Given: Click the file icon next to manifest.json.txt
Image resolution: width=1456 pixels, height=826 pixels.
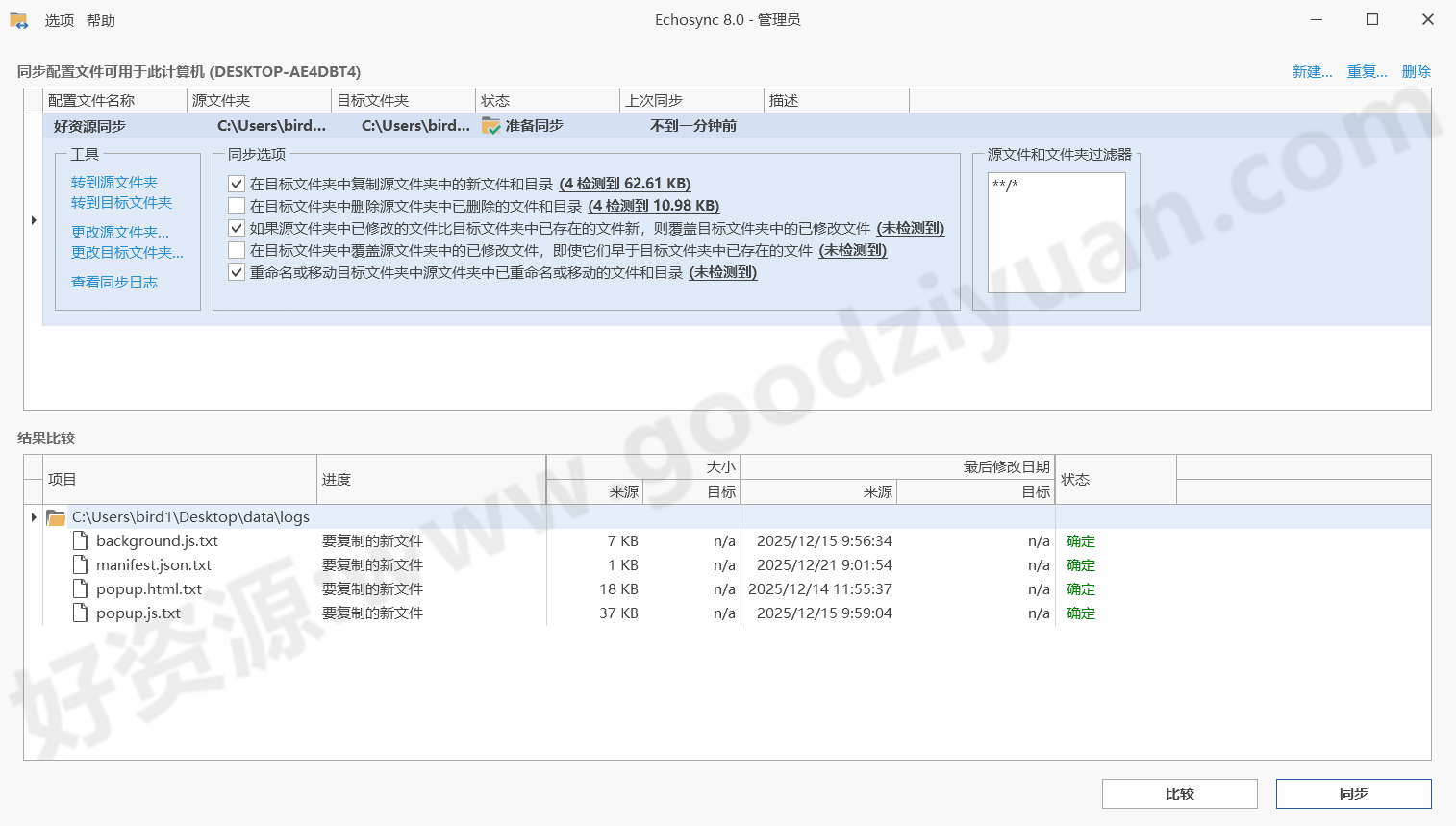Looking at the screenshot, I should 80,564.
